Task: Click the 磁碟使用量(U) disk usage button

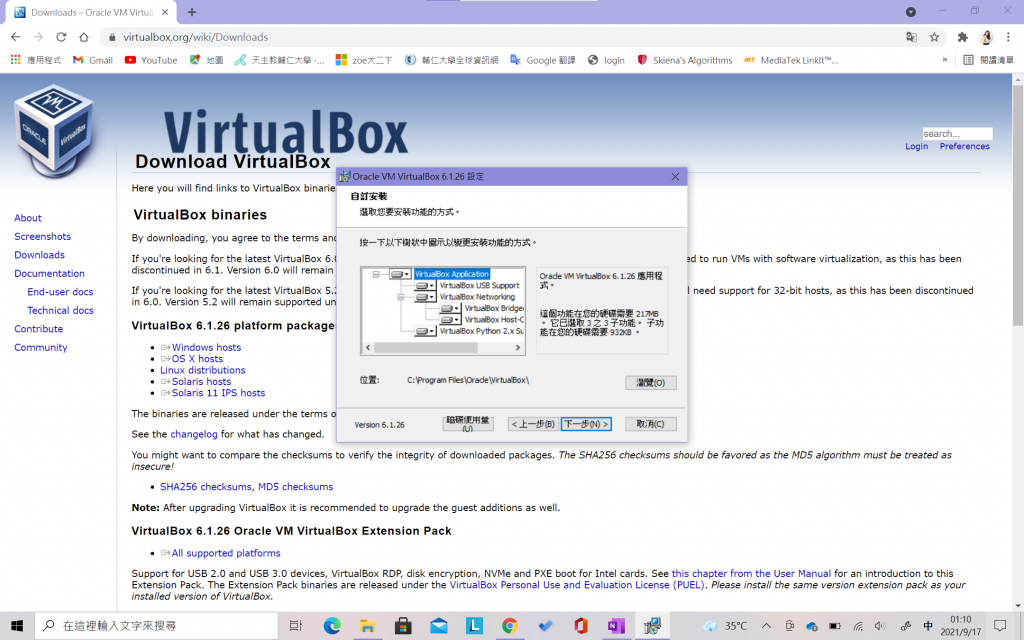Action: [x=468, y=424]
